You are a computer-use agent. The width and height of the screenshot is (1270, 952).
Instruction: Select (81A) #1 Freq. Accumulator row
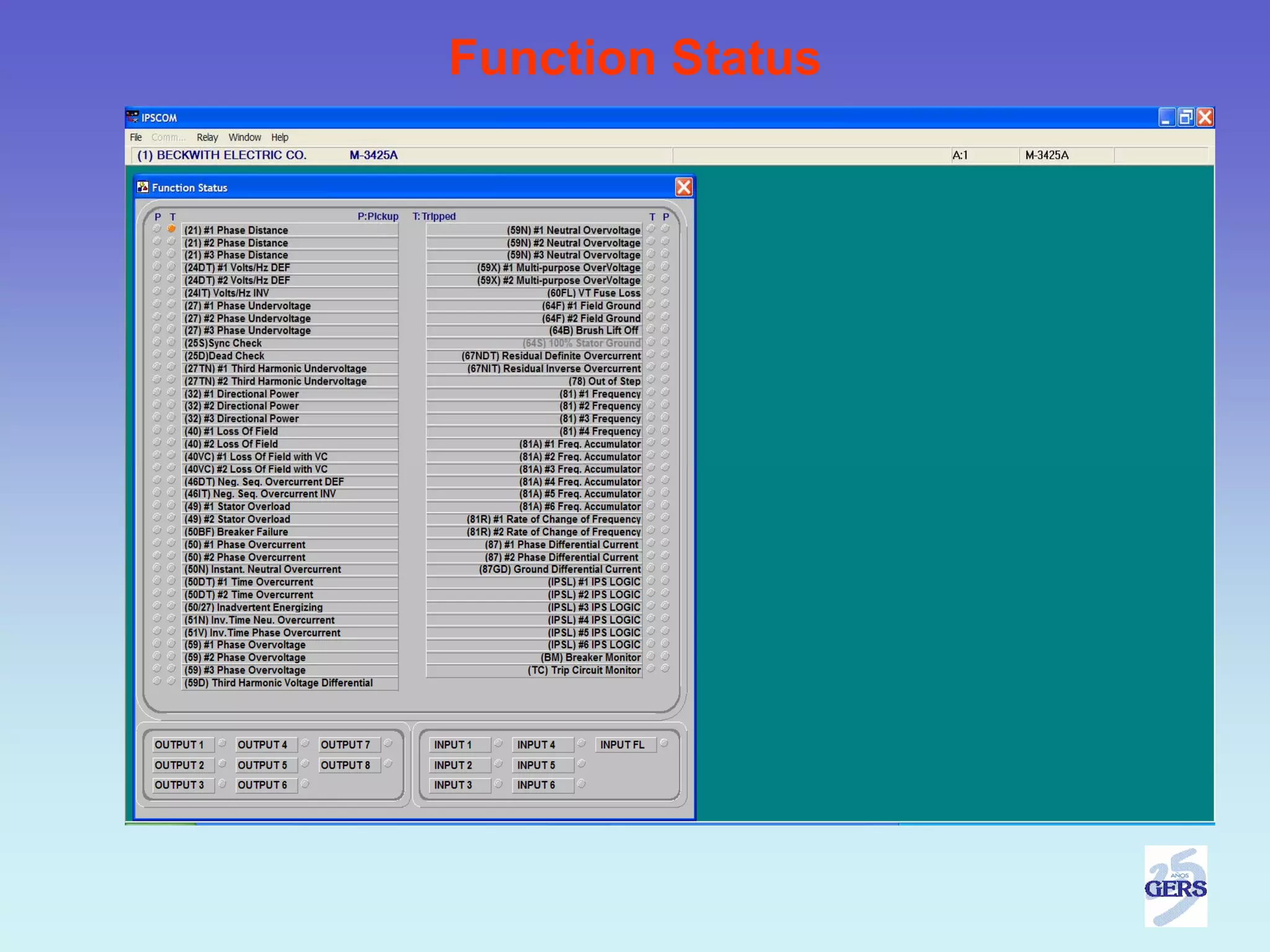[x=534, y=444]
